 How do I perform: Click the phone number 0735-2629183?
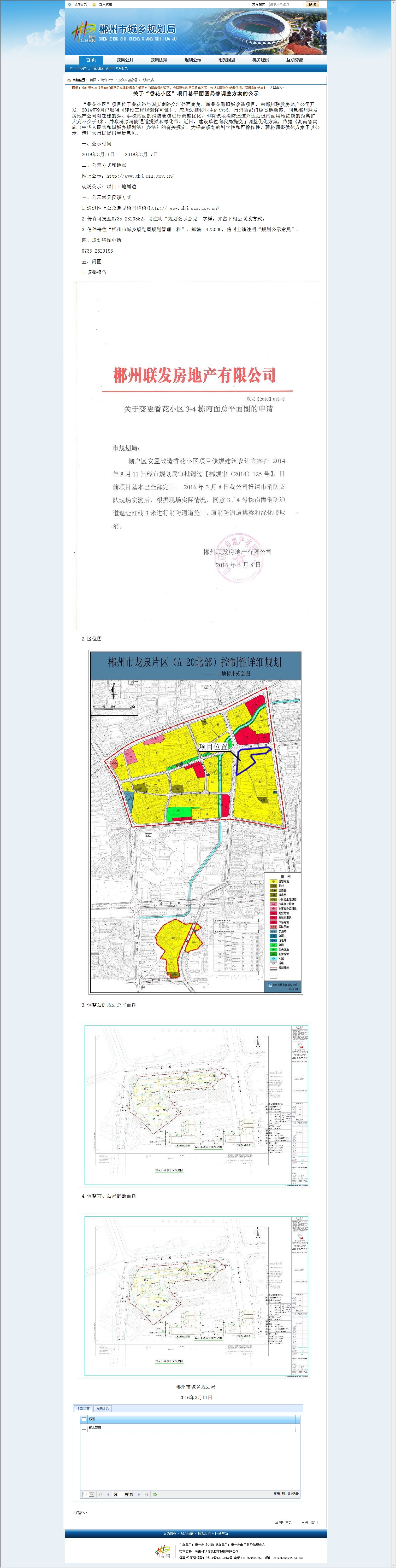97,251
